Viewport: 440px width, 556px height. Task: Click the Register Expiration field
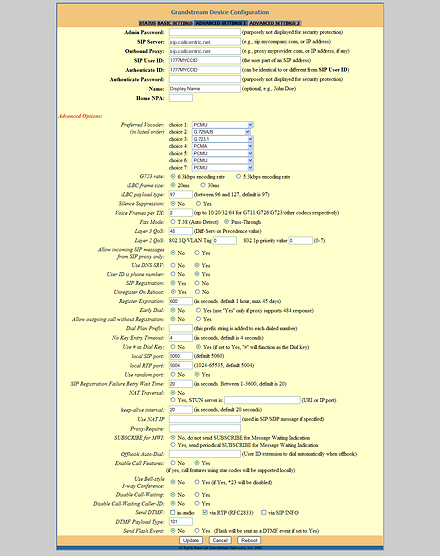click(x=181, y=301)
